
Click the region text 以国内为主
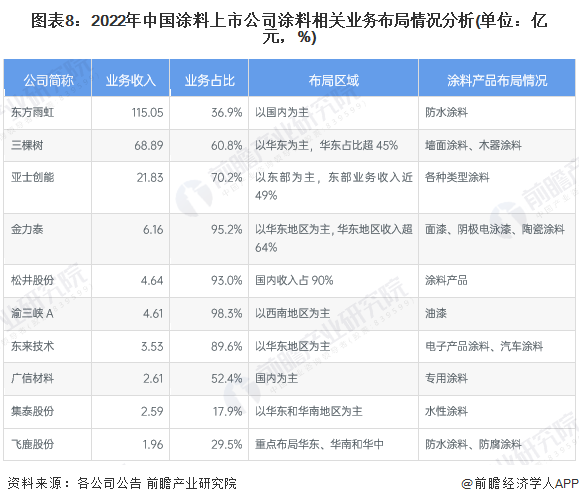click(x=282, y=112)
